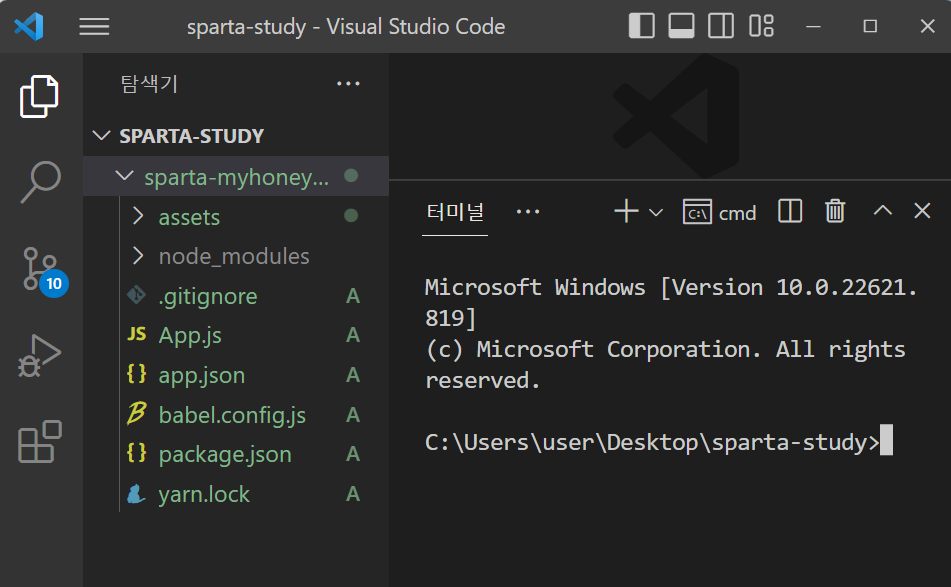The height and width of the screenshot is (587, 951).
Task: Open Explorer more actions menu
Action: [348, 84]
